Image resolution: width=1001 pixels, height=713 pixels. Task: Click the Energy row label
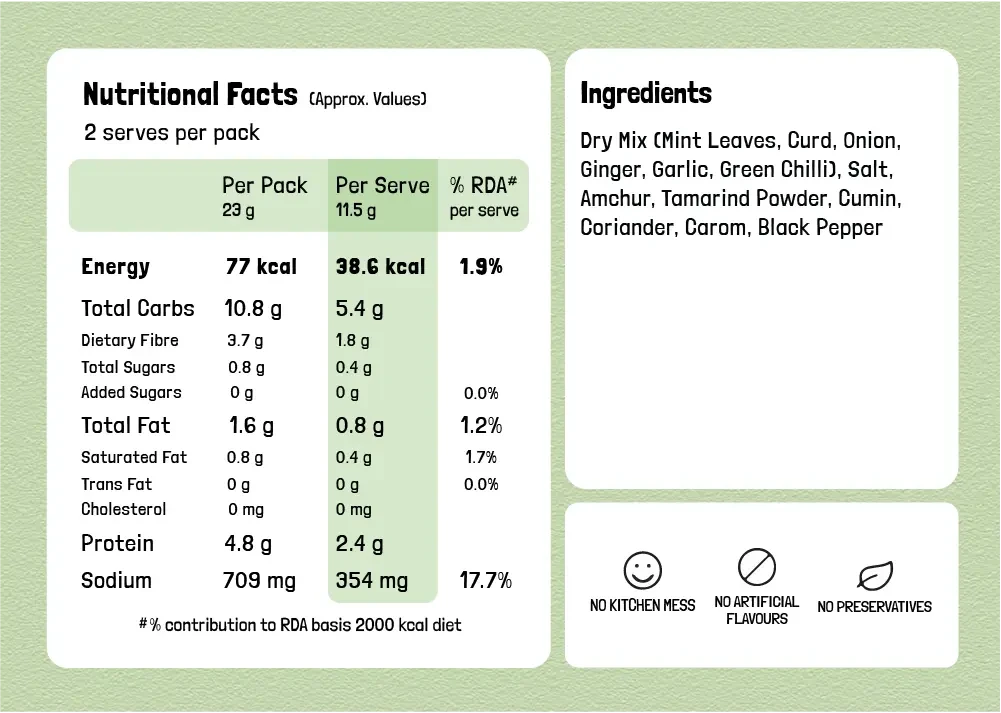pyautogui.click(x=115, y=267)
